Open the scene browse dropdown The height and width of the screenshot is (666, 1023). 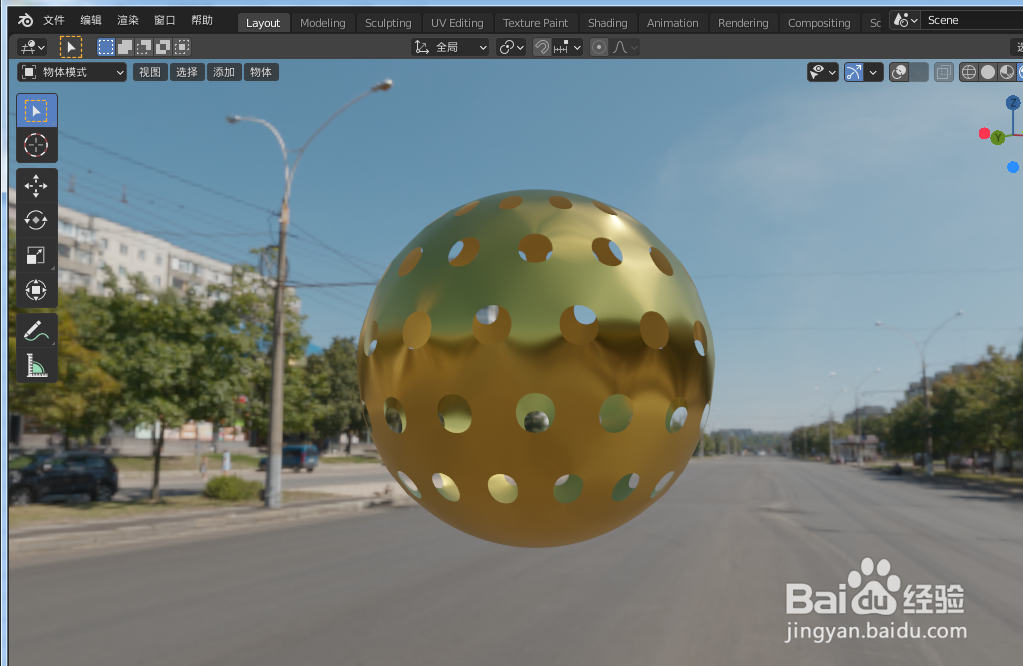pyautogui.click(x=905, y=20)
